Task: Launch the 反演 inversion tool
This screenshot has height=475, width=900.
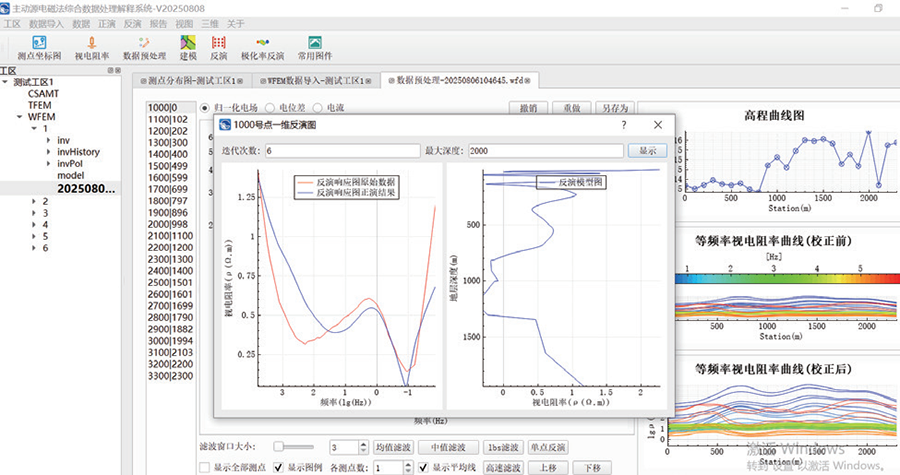Action: (x=219, y=47)
